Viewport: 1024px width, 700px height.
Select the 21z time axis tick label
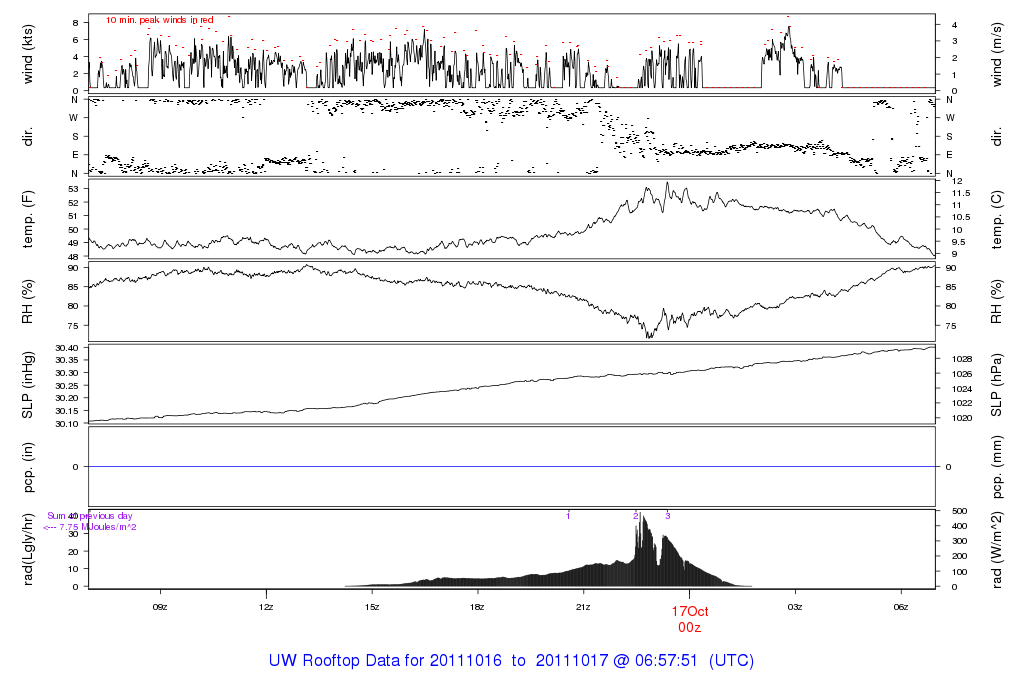583,607
